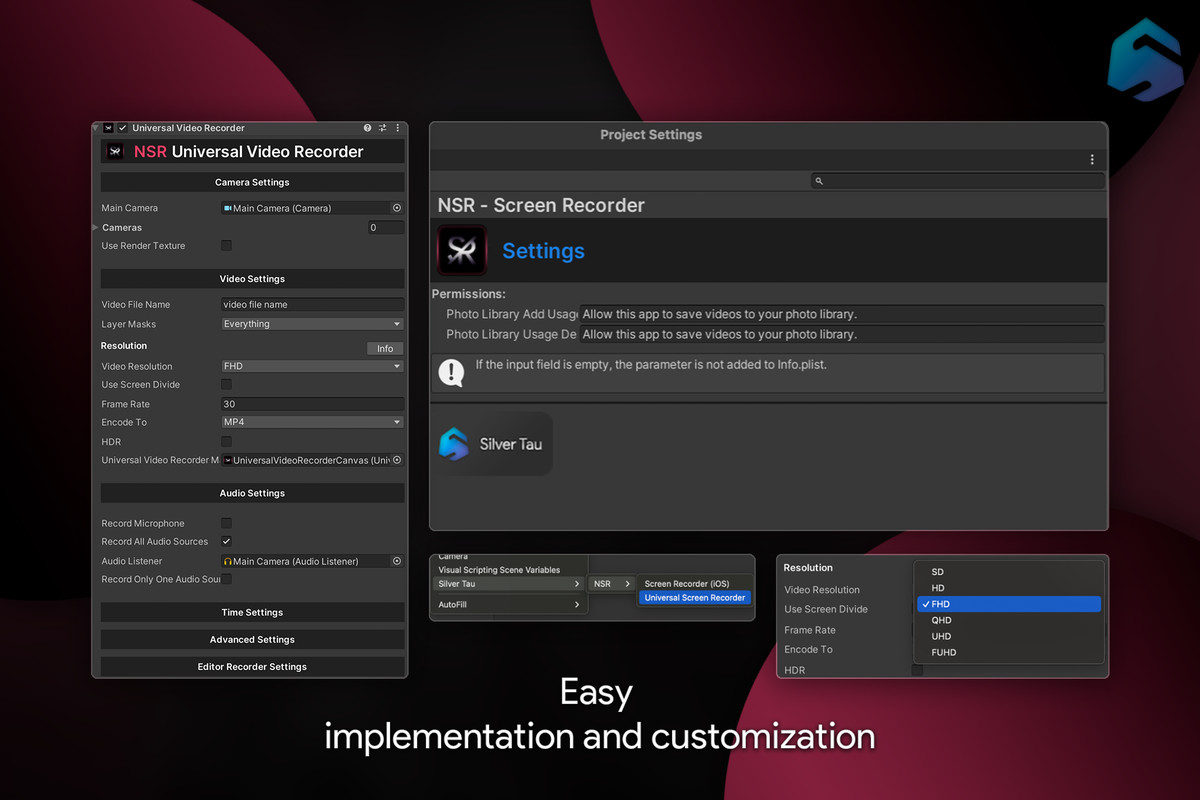Viewport: 1200px width, 800px height.
Task: Select FUHD in the resolution list
Action: pyautogui.click(x=1009, y=652)
